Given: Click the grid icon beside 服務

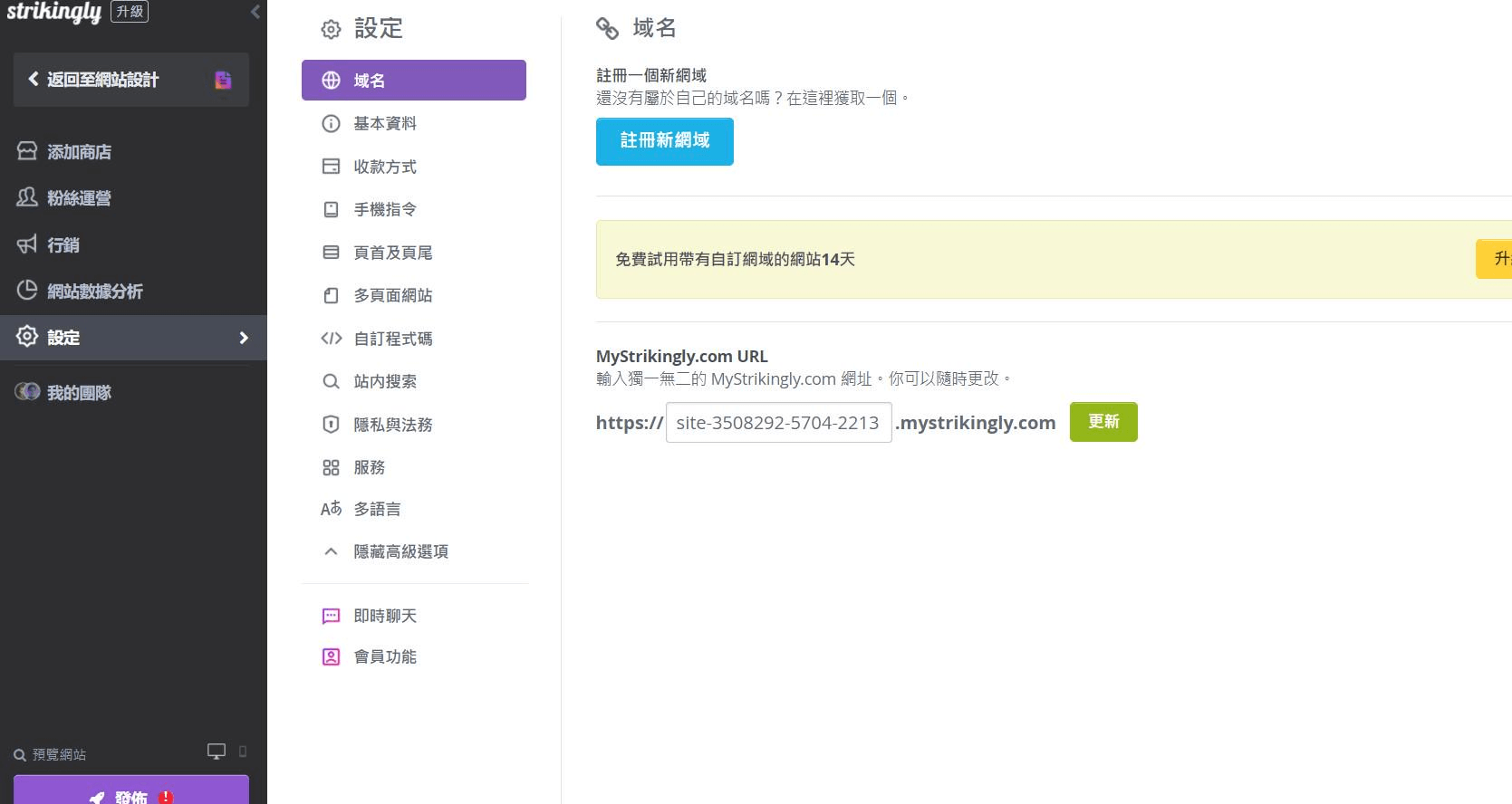Looking at the screenshot, I should tap(331, 467).
